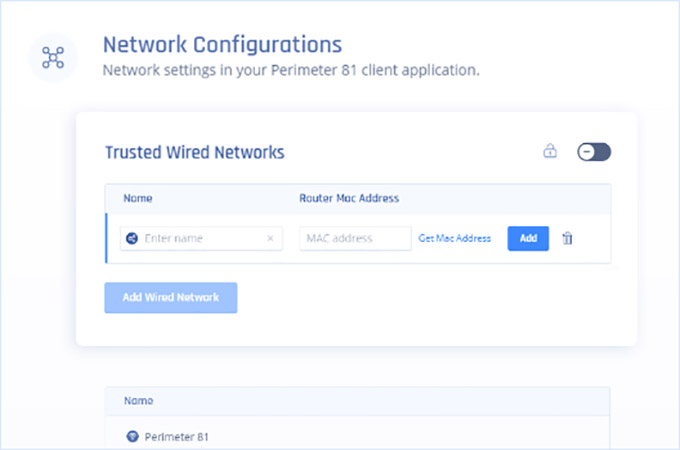Click the Name column header in wired table

138,198
